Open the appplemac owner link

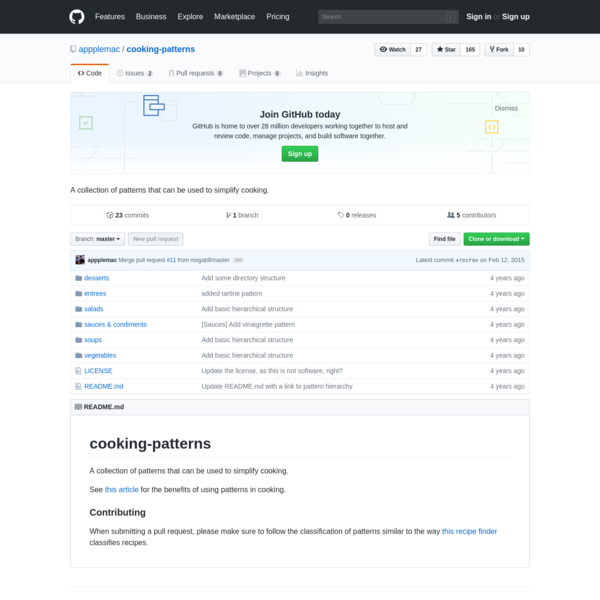(x=99, y=49)
